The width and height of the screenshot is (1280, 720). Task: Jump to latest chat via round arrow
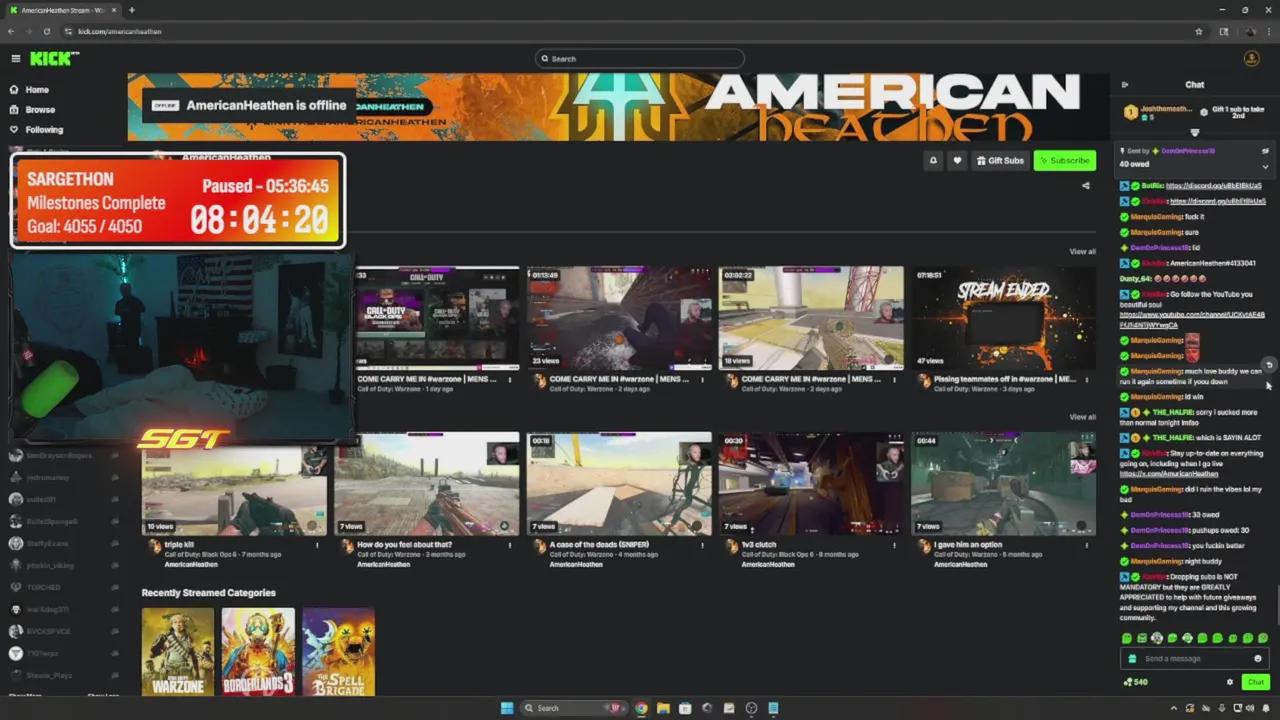click(1268, 365)
